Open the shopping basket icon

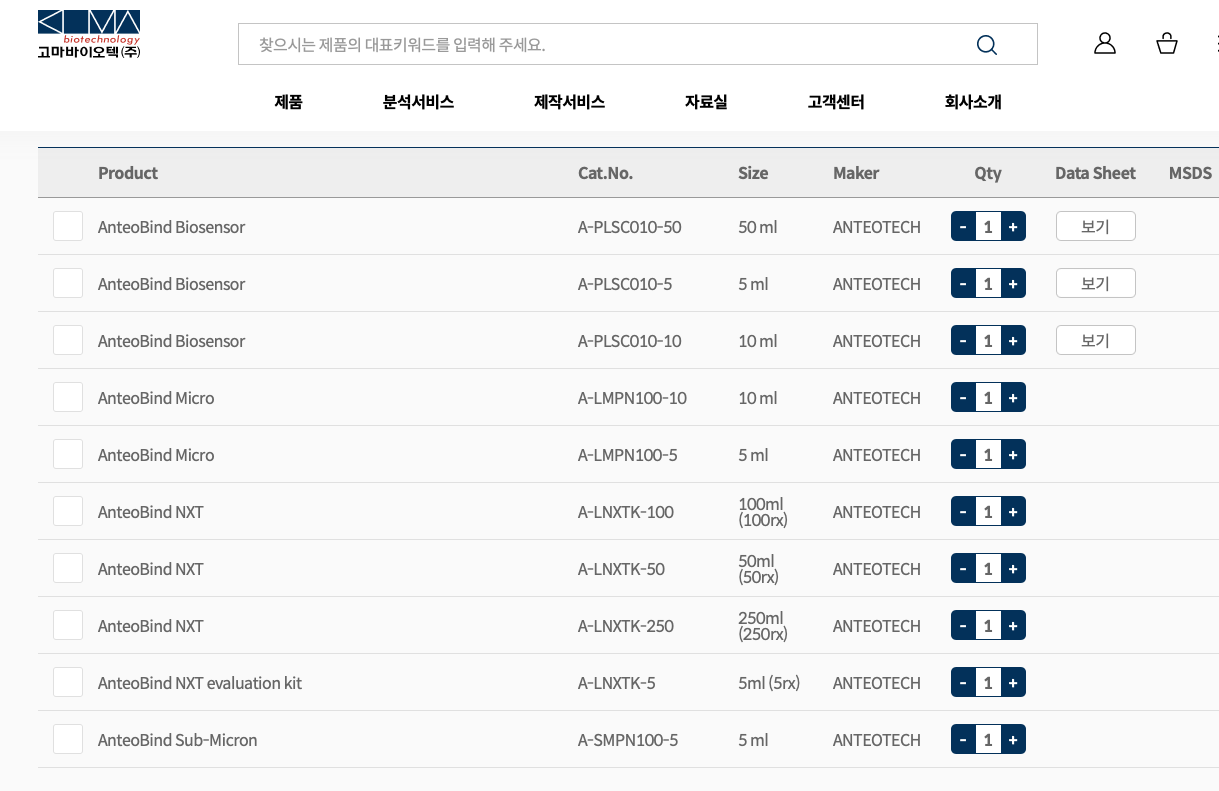click(1166, 43)
